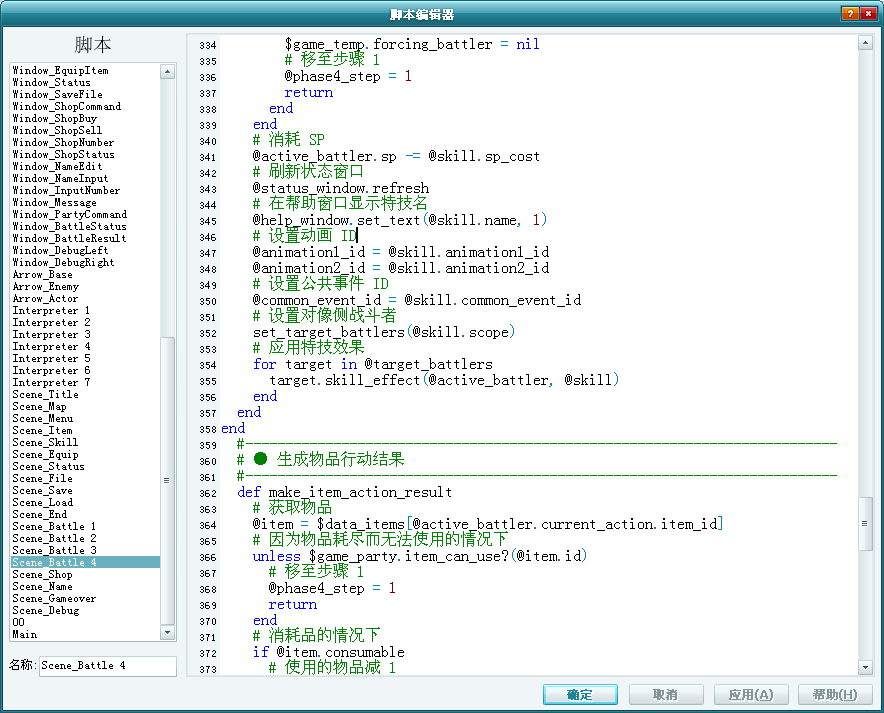884x713 pixels.
Task: Open Window_ShopCommand script
Action: point(67,107)
